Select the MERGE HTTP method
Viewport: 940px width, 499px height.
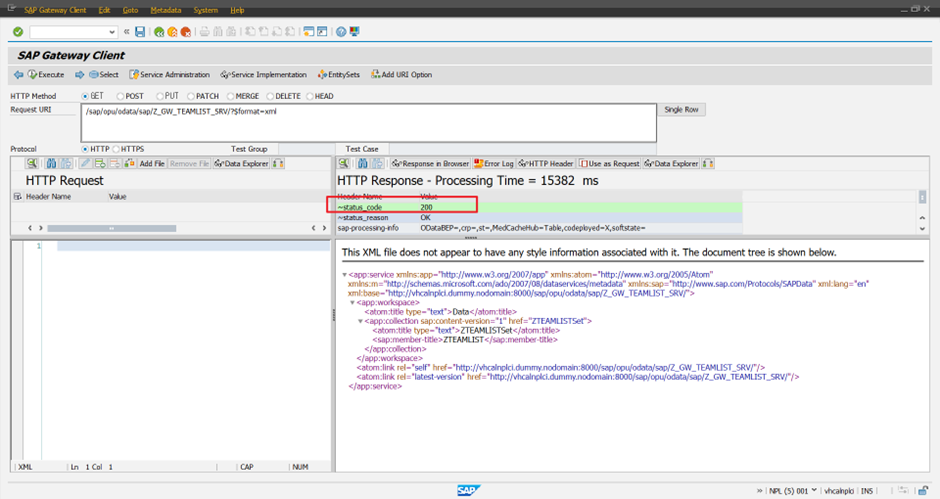pos(230,96)
